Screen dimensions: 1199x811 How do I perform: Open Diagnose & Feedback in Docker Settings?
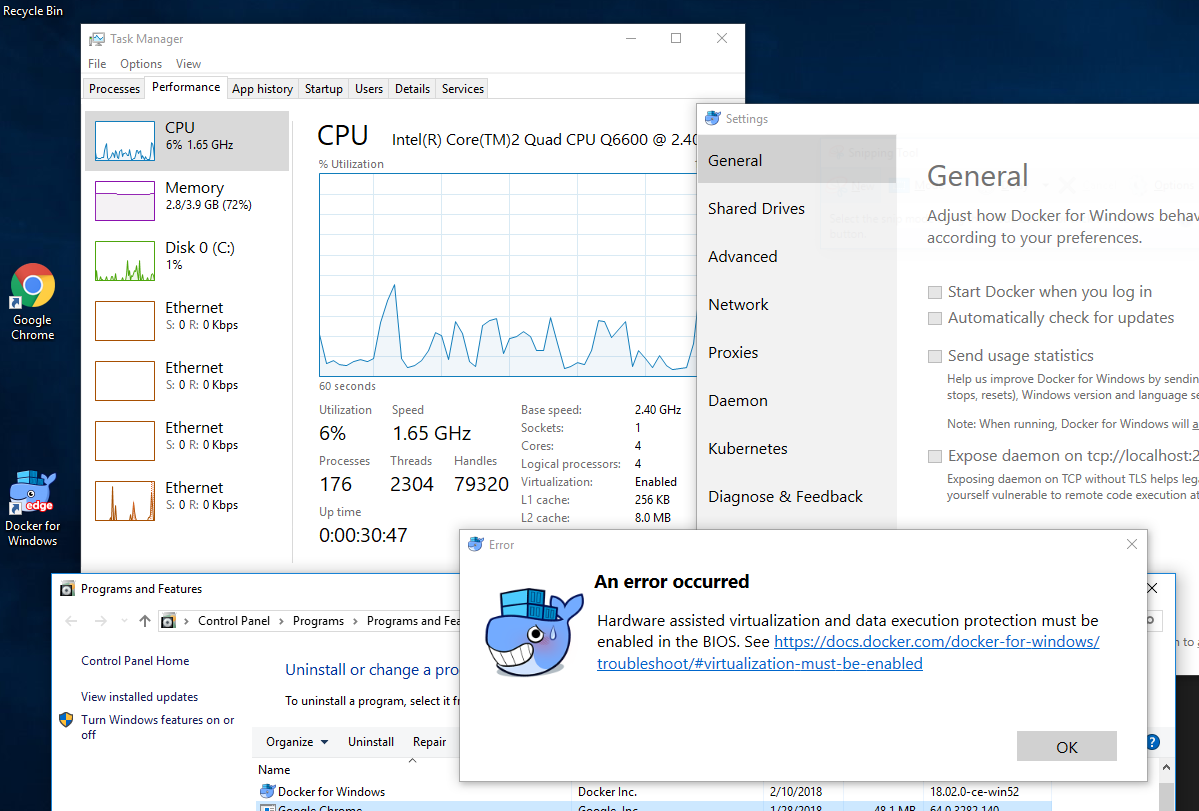coord(796,498)
